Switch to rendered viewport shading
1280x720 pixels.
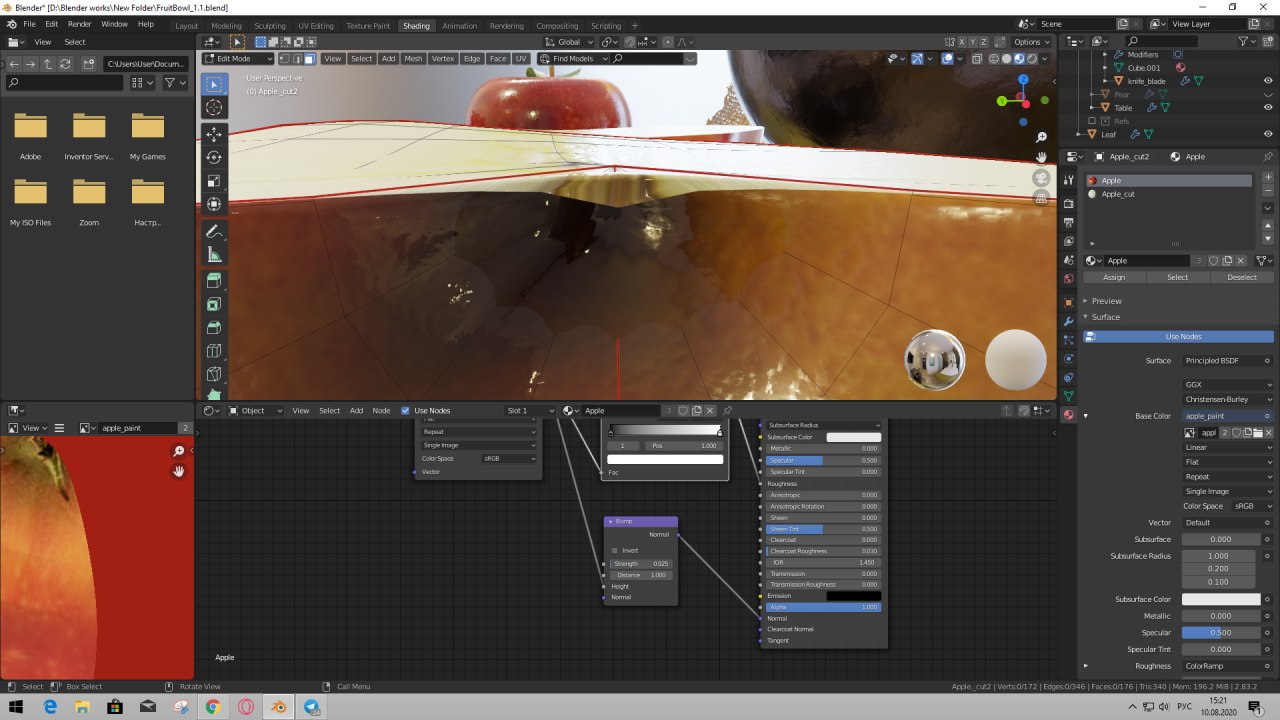(x=1032, y=59)
